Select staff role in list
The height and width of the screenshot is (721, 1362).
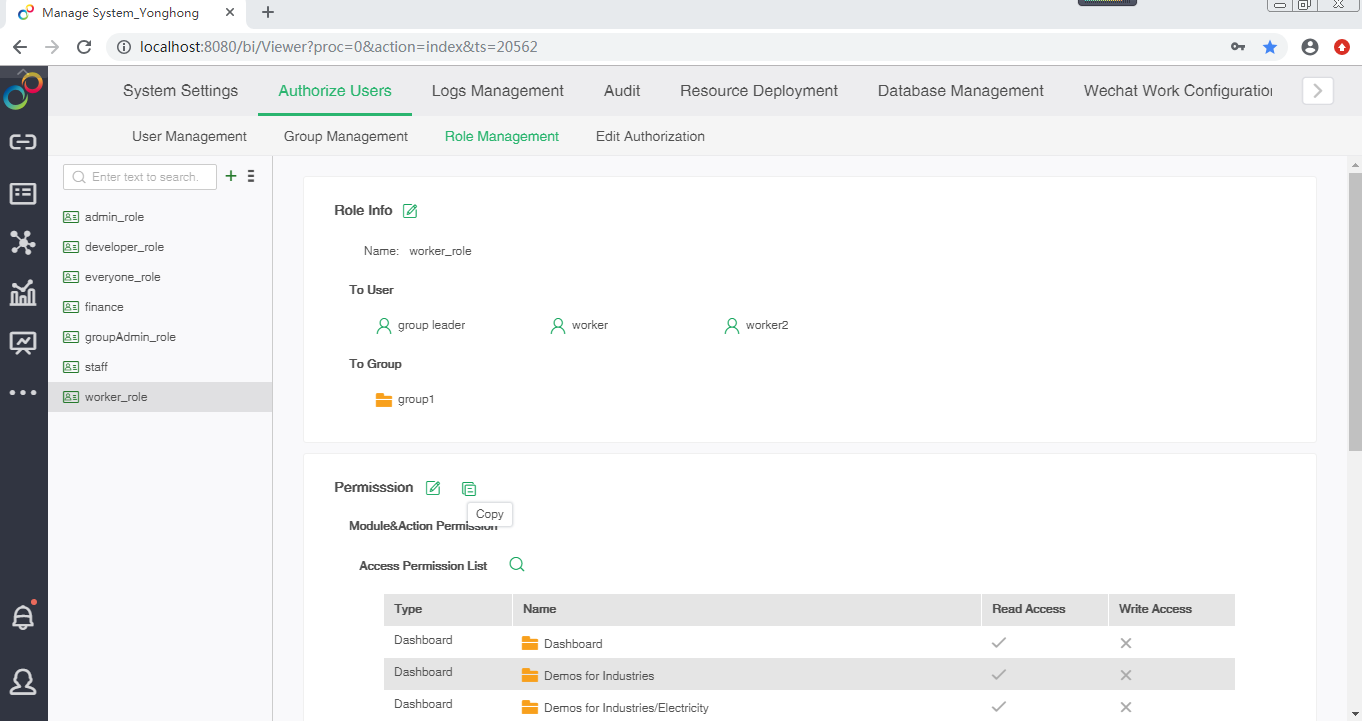[160, 367]
